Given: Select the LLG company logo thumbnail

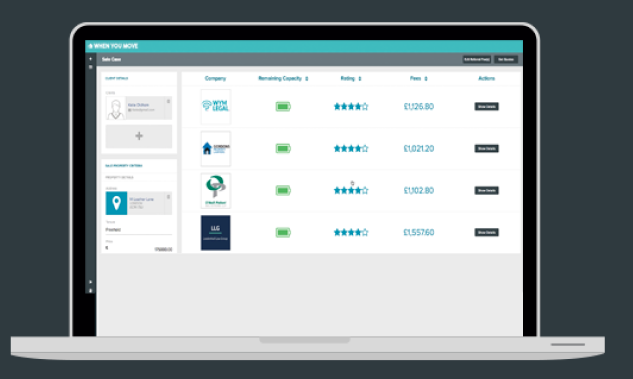Looking at the screenshot, I should click(216, 232).
